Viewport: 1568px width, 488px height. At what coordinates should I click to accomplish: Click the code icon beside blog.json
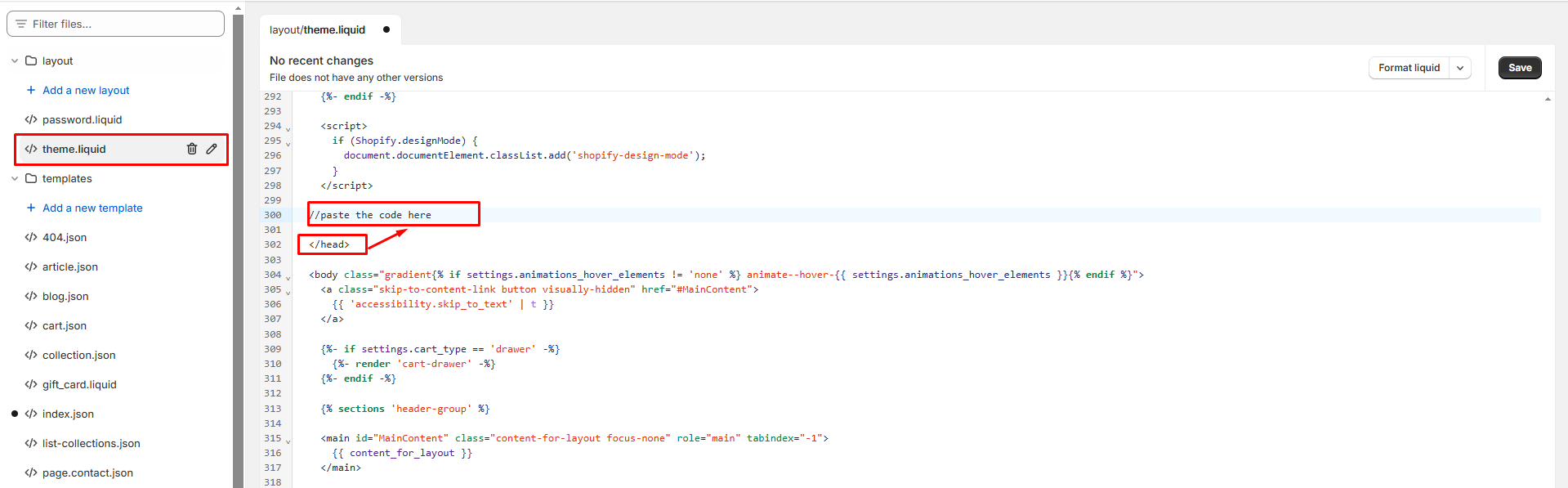coord(31,296)
